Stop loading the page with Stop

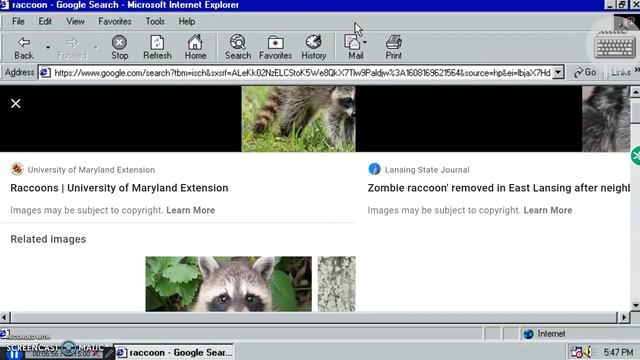tap(120, 47)
